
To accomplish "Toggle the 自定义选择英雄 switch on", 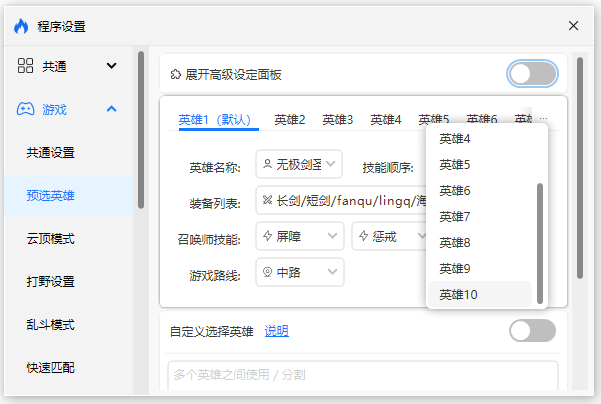I will (531, 331).
